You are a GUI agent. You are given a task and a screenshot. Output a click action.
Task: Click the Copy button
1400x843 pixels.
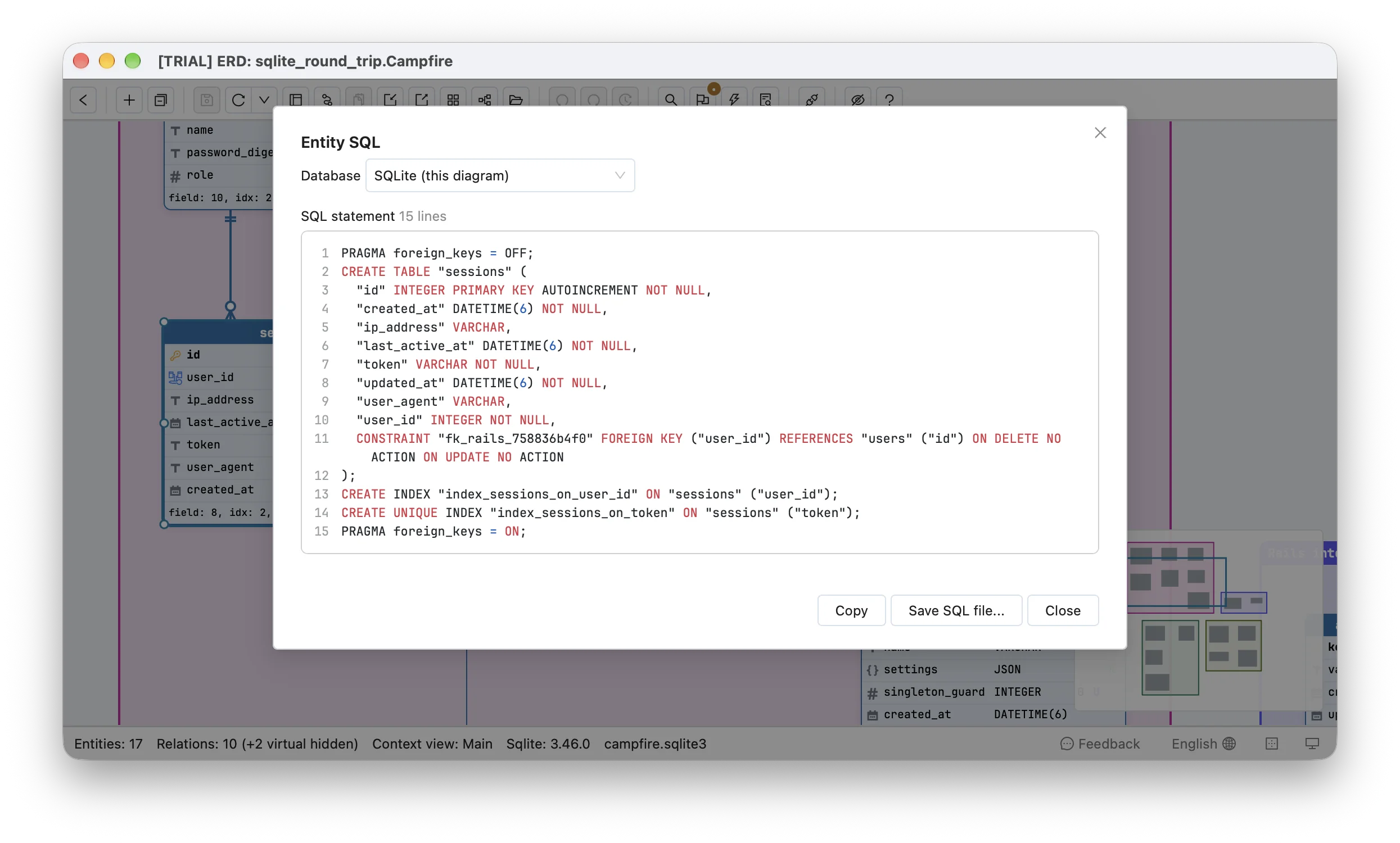click(x=851, y=610)
